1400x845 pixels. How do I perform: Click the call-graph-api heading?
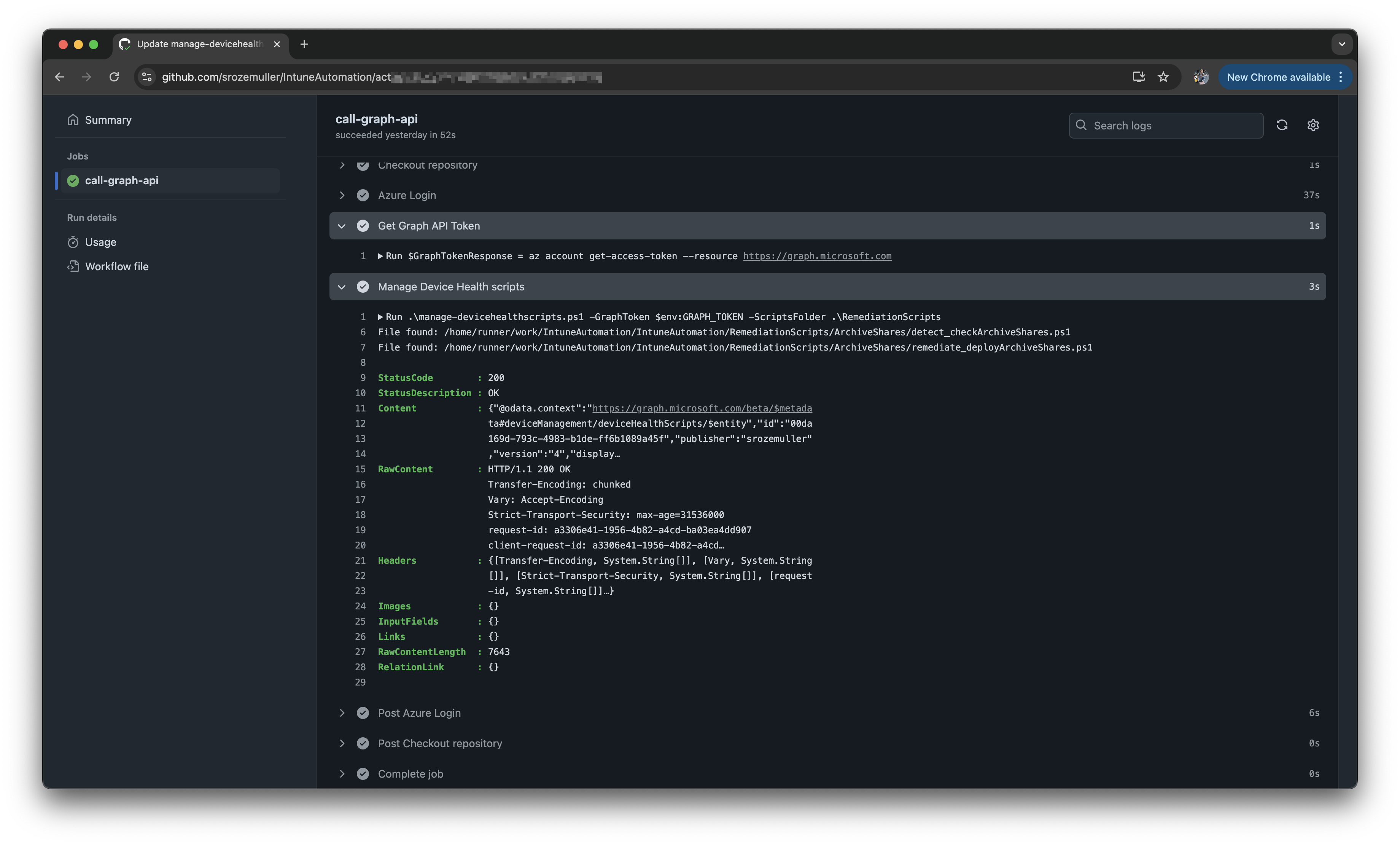376,119
